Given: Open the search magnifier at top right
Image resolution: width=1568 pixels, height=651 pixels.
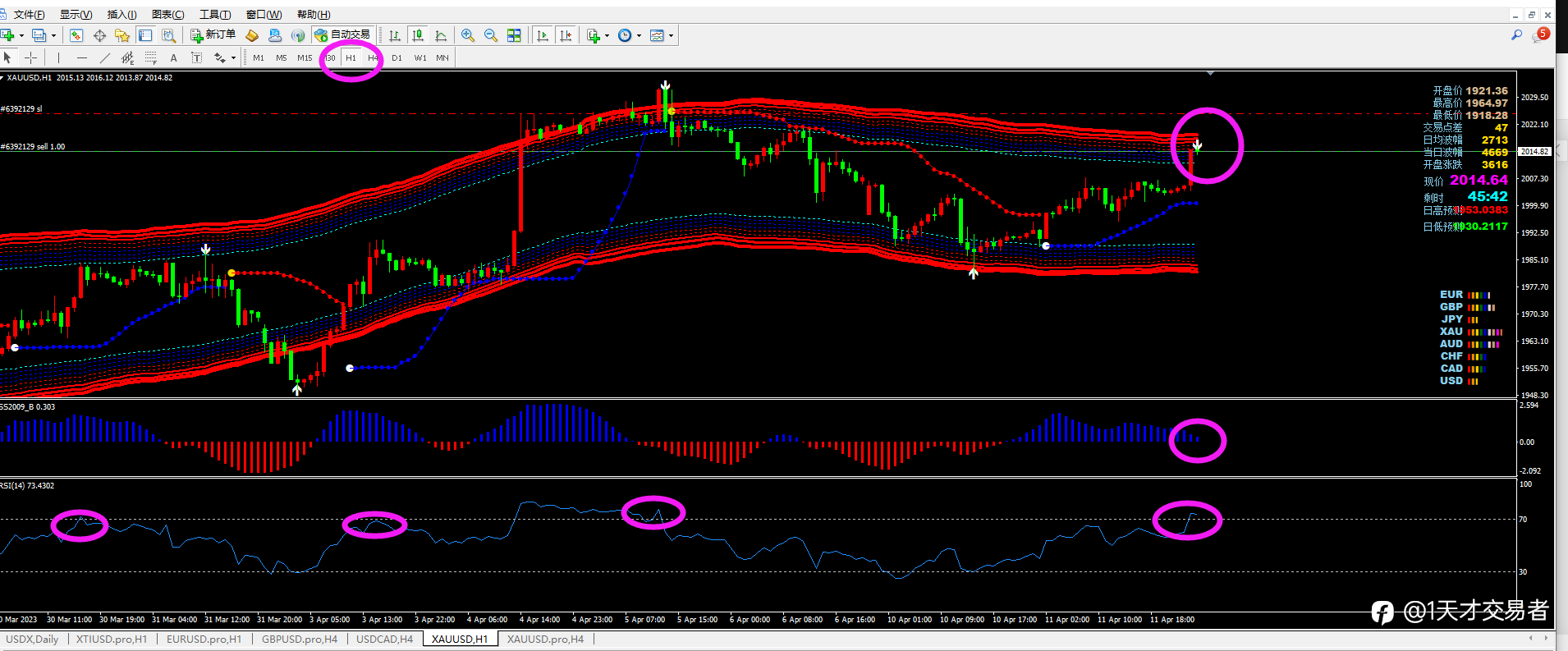Looking at the screenshot, I should [x=1516, y=35].
